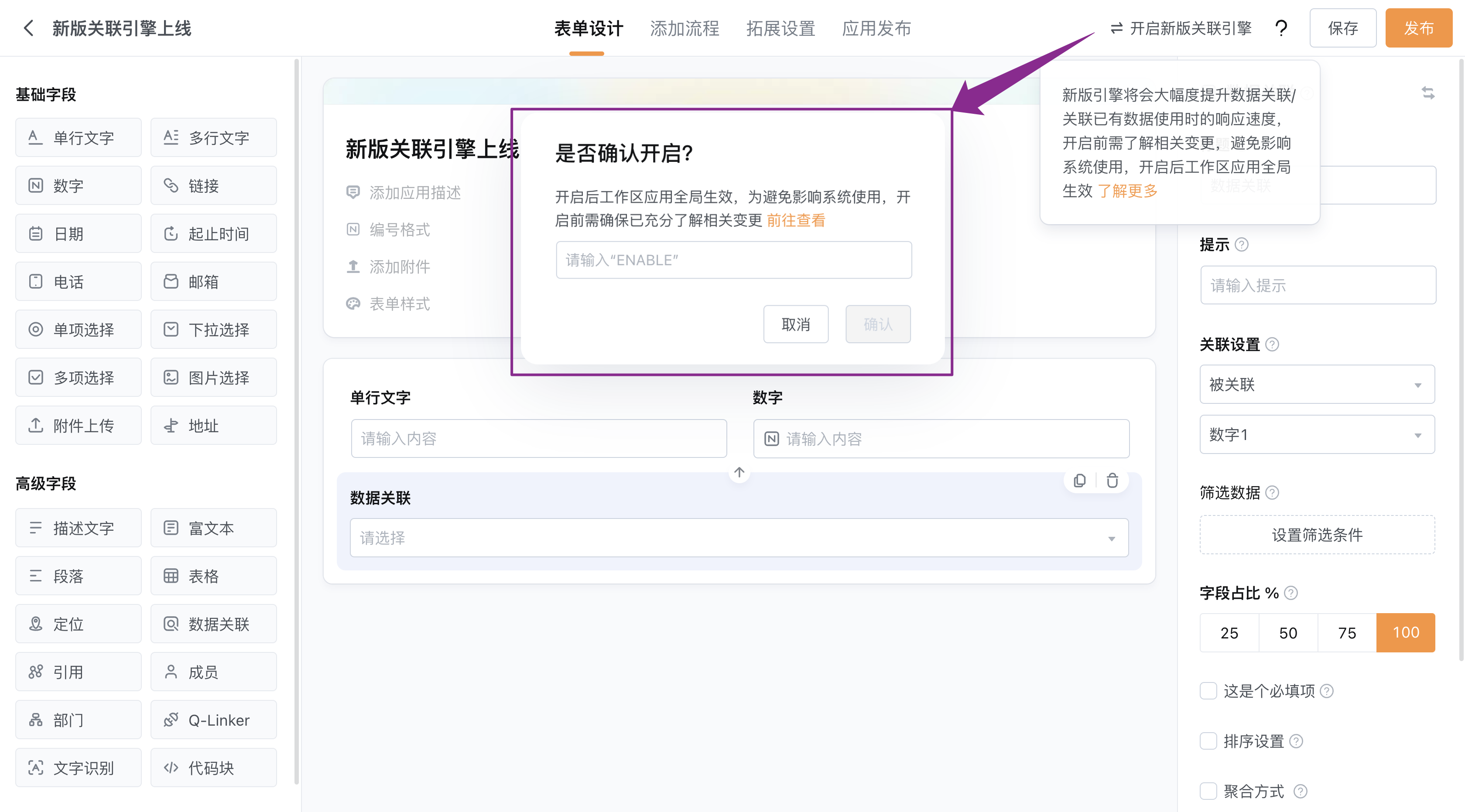Add a 多项选择 field
The width and height of the screenshot is (1465, 812).
[79, 377]
